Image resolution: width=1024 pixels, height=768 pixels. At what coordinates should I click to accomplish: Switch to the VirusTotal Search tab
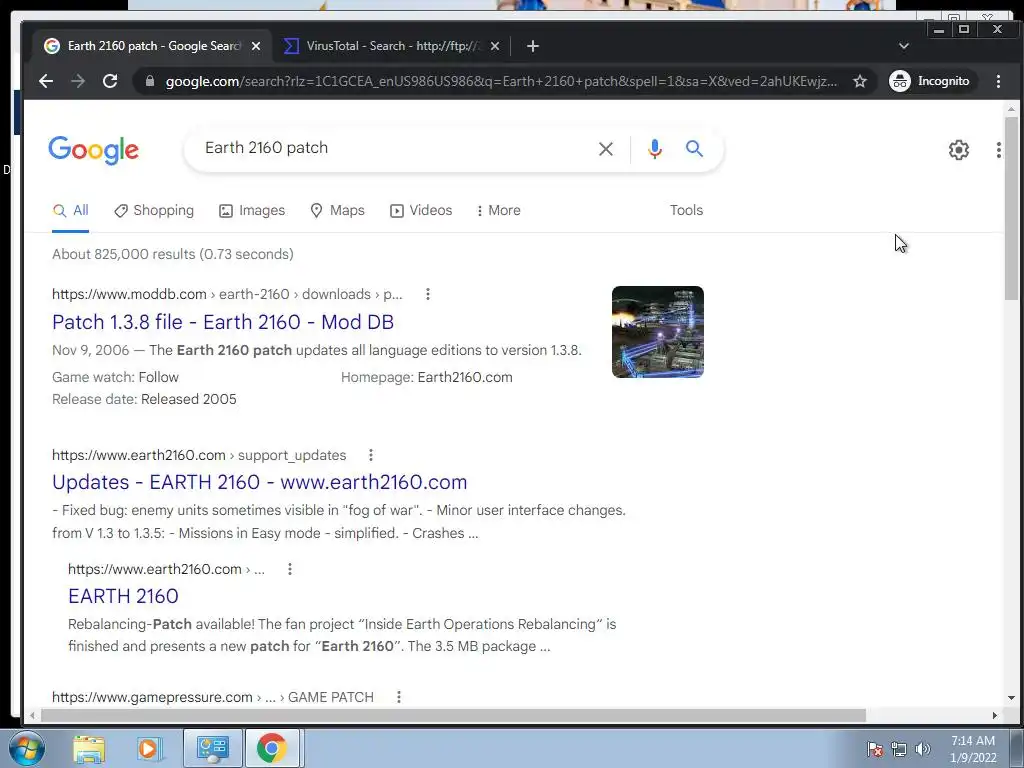point(392,46)
